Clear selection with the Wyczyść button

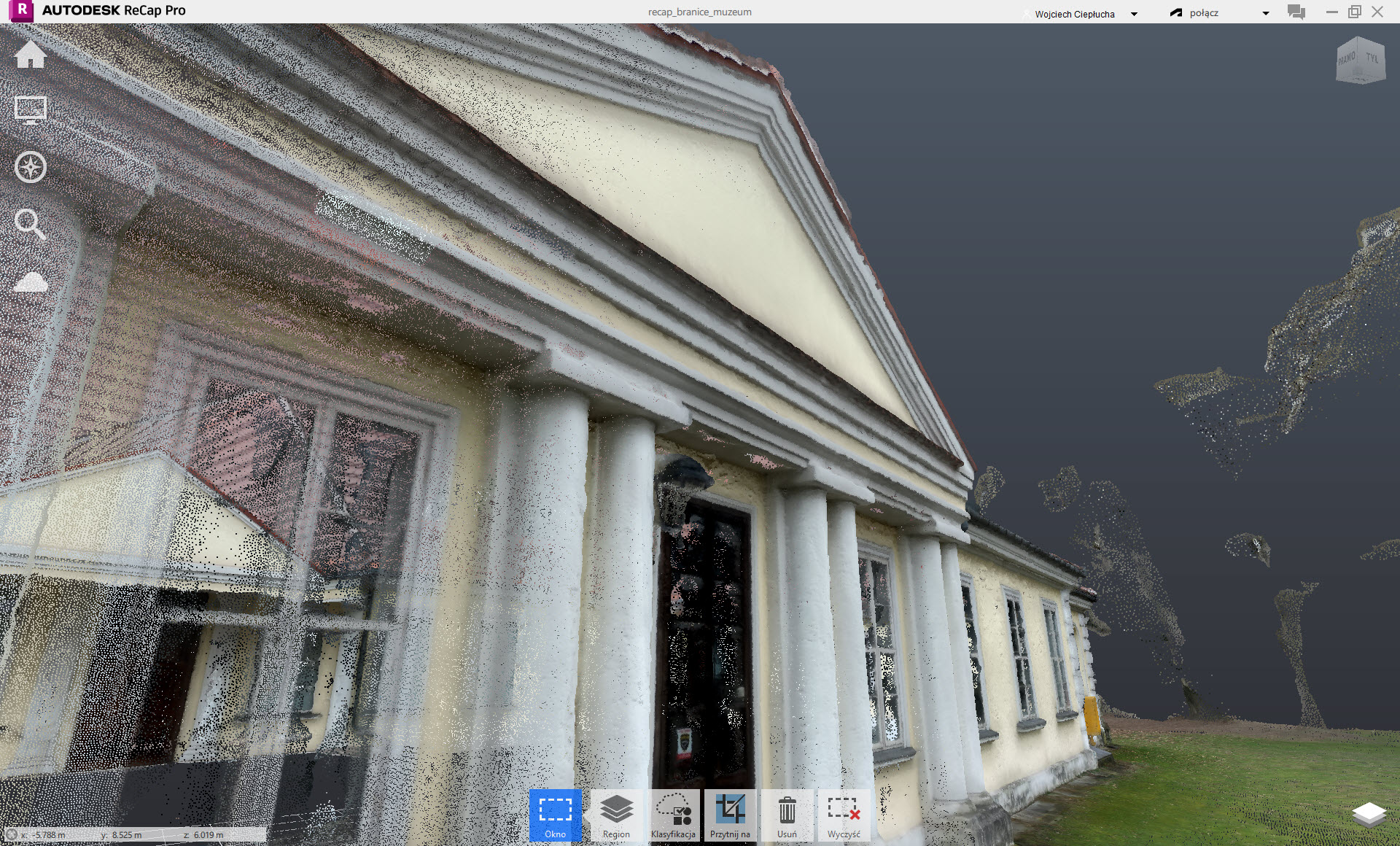pos(844,815)
